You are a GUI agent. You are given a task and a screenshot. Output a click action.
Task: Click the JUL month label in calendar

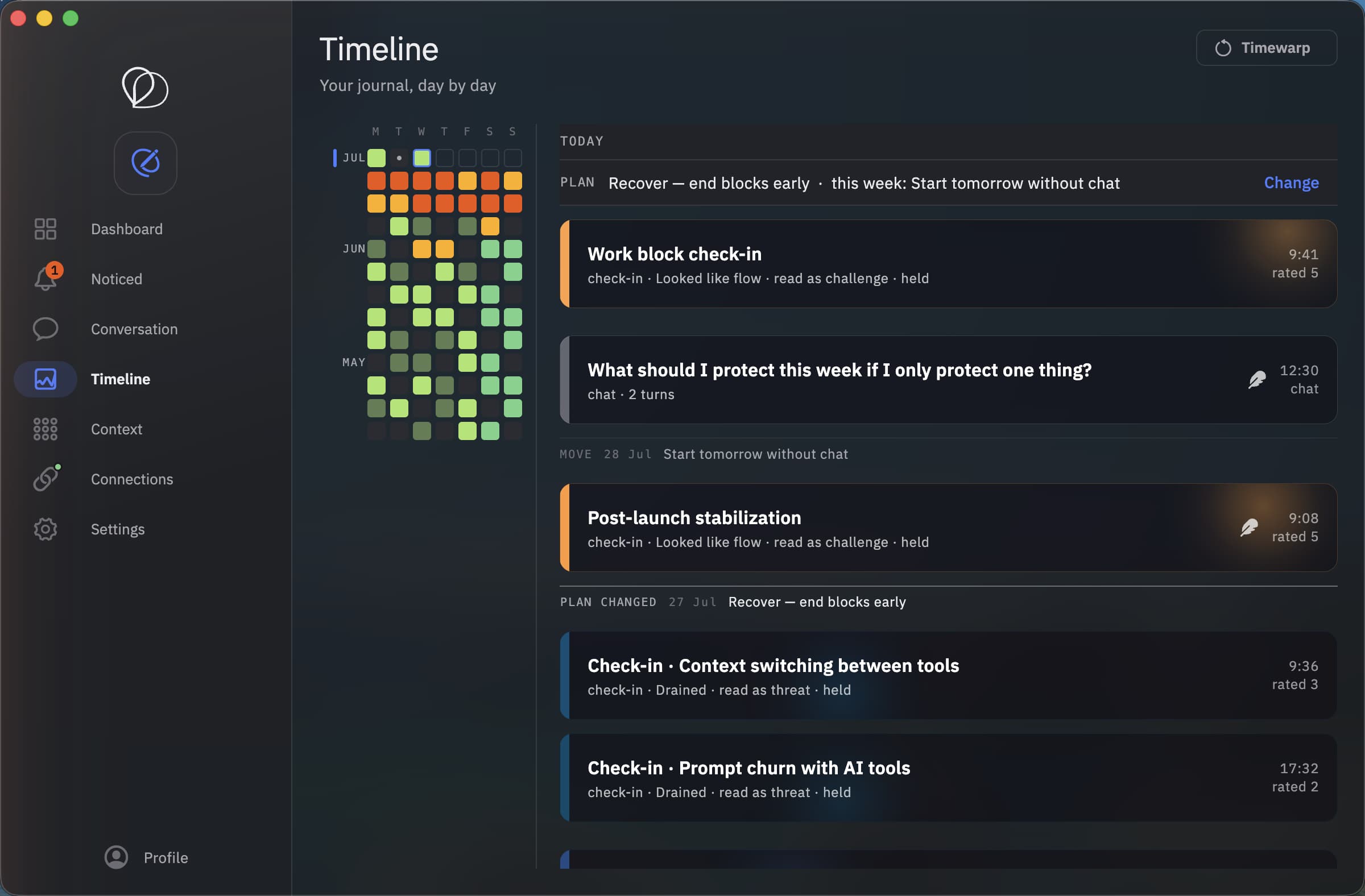click(354, 157)
